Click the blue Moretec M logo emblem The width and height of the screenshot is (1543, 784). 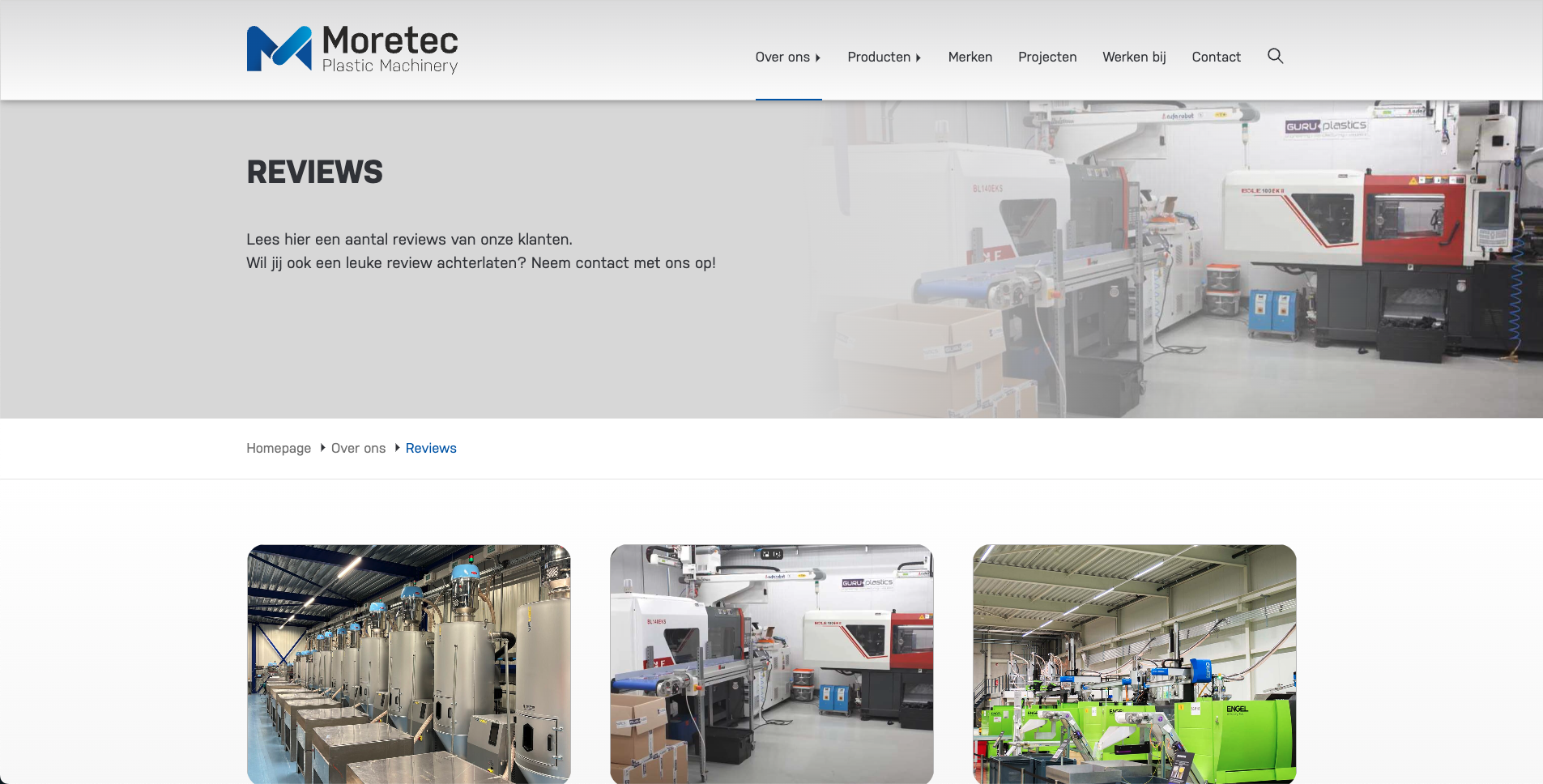coord(279,49)
